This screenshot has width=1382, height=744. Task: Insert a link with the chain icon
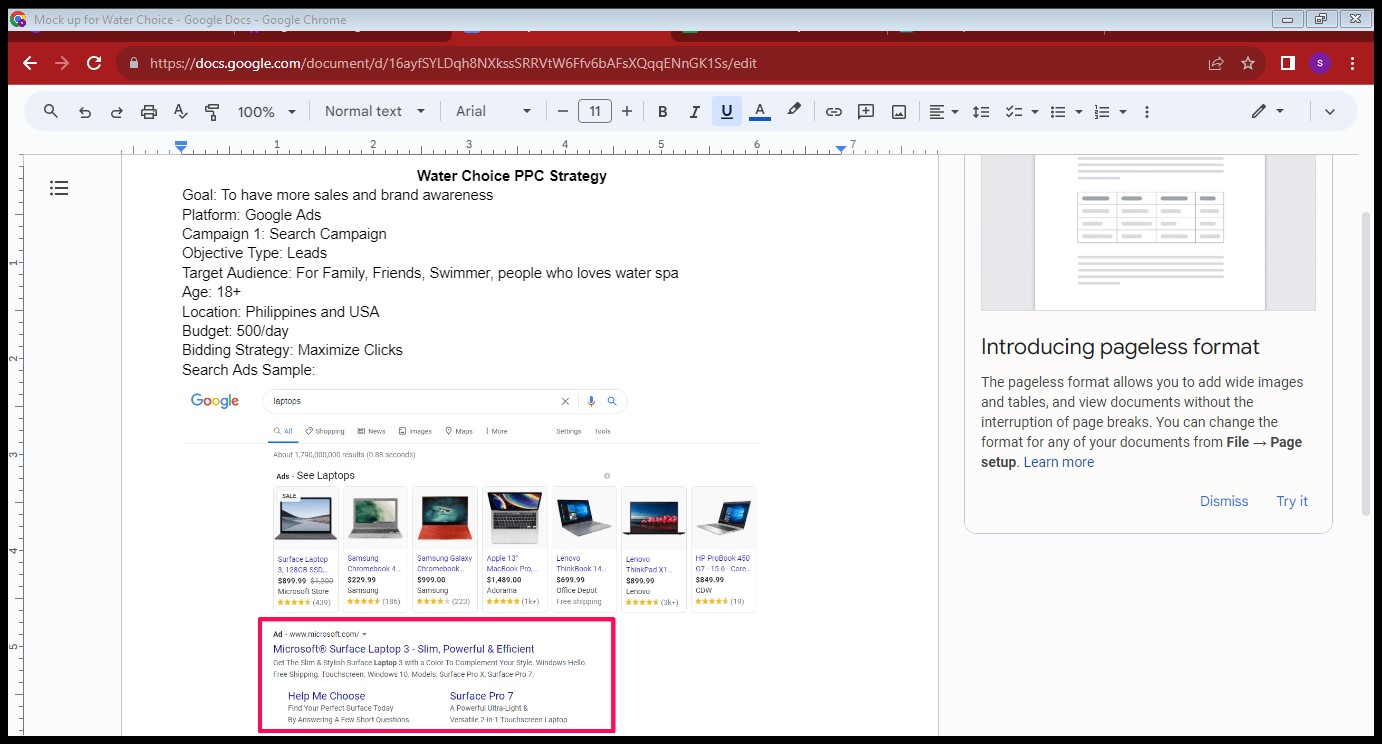pos(833,111)
